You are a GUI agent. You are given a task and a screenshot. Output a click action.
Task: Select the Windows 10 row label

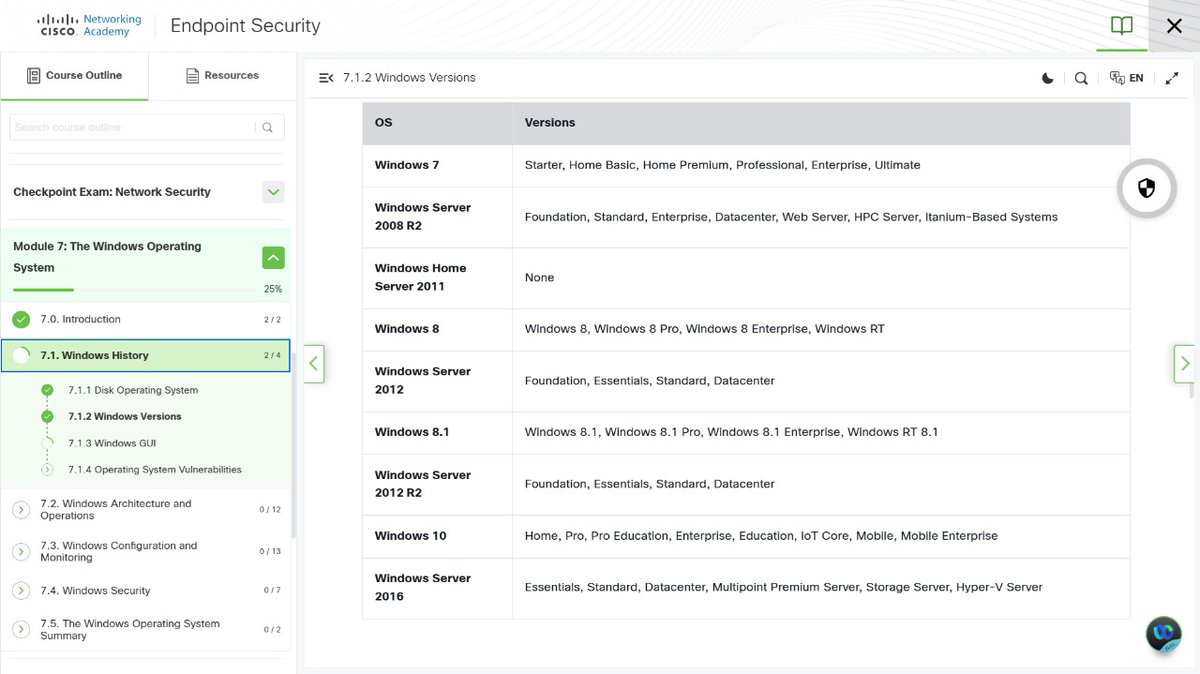click(411, 536)
